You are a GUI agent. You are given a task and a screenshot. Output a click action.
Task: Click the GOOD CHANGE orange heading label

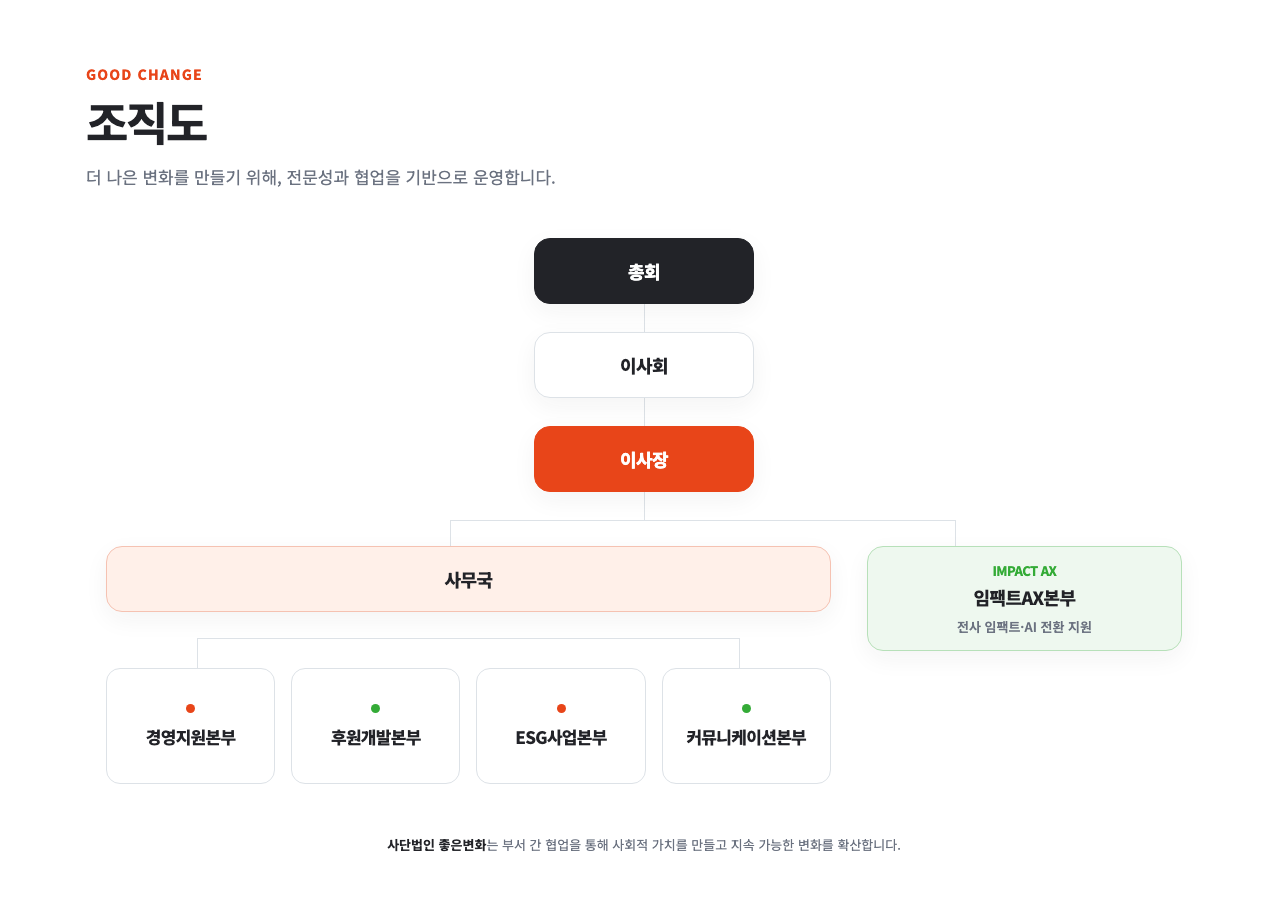click(144, 75)
